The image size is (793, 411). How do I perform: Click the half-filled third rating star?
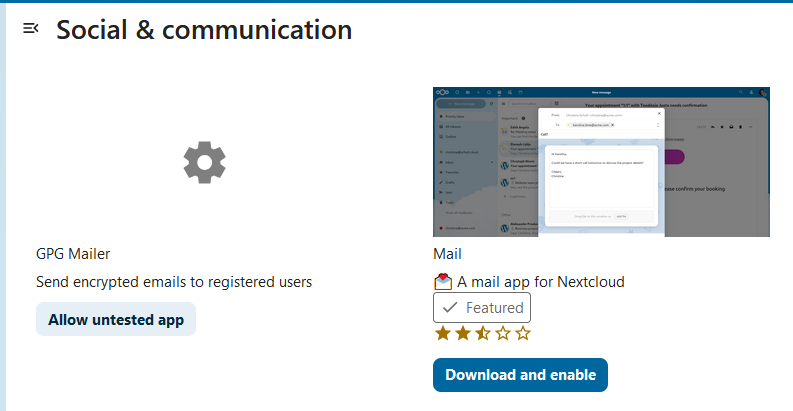click(482, 333)
